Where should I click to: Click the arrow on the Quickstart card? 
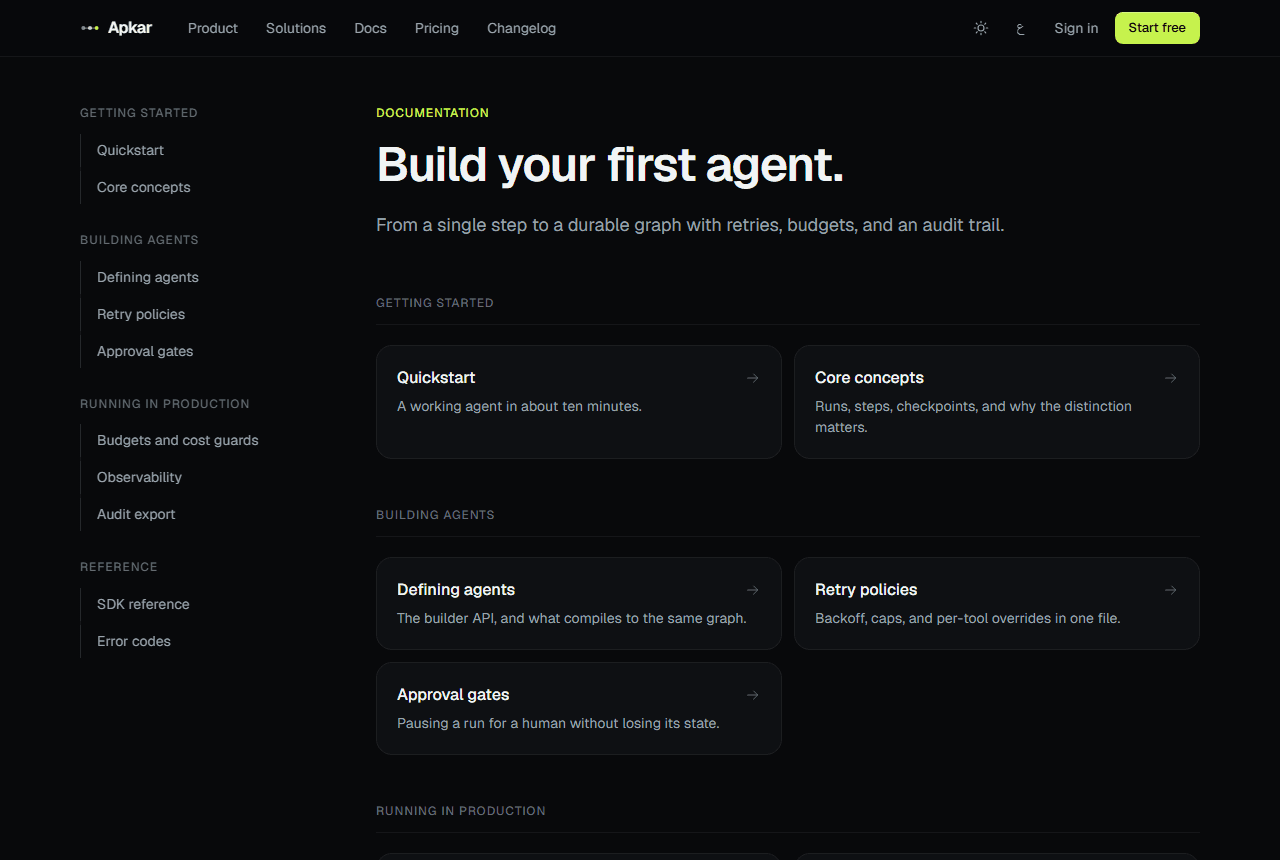coord(753,378)
